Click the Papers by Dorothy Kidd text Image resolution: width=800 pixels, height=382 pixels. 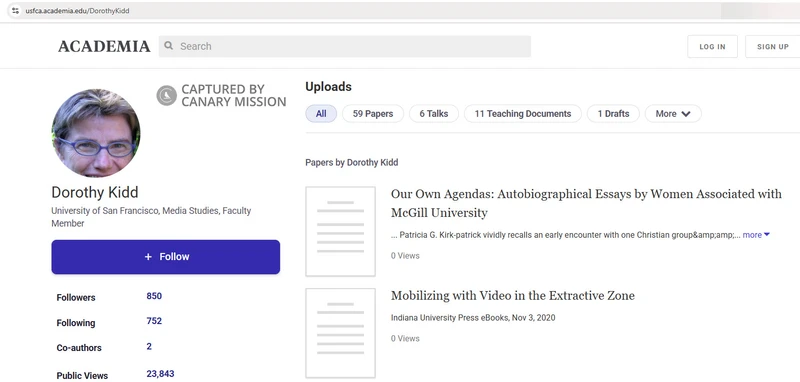pos(352,163)
